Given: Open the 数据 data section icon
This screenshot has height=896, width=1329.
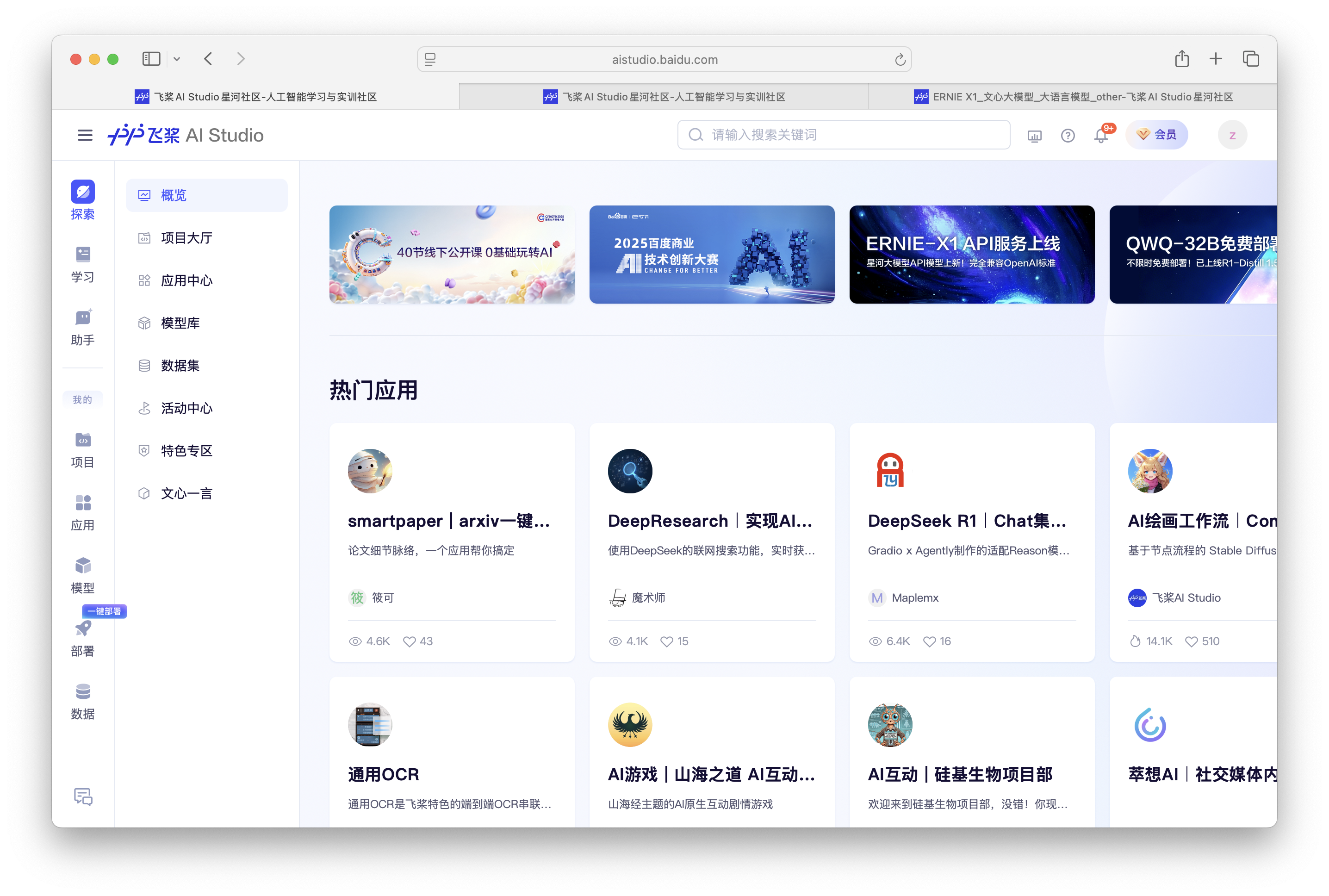Looking at the screenshot, I should [x=82, y=691].
